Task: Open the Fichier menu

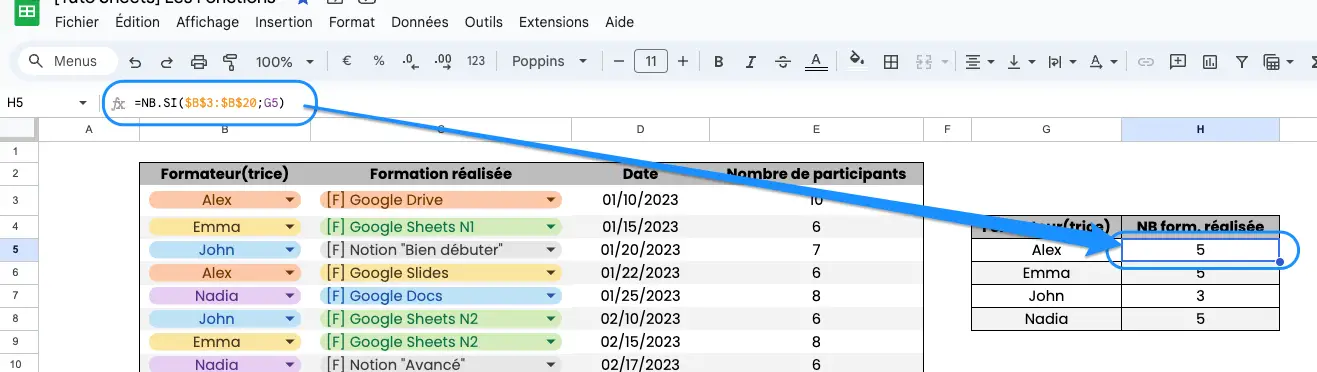Action: coord(76,22)
